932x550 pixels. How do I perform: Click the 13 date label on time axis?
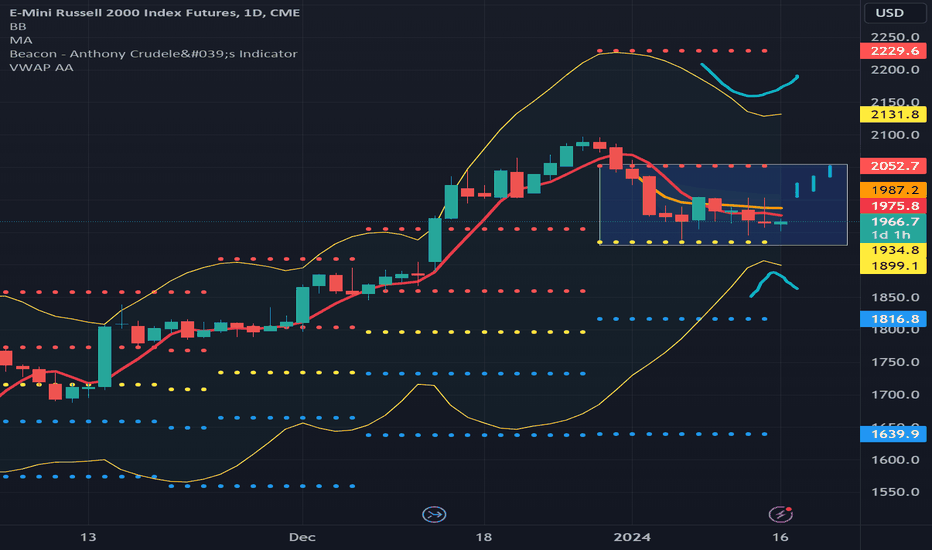click(x=88, y=537)
